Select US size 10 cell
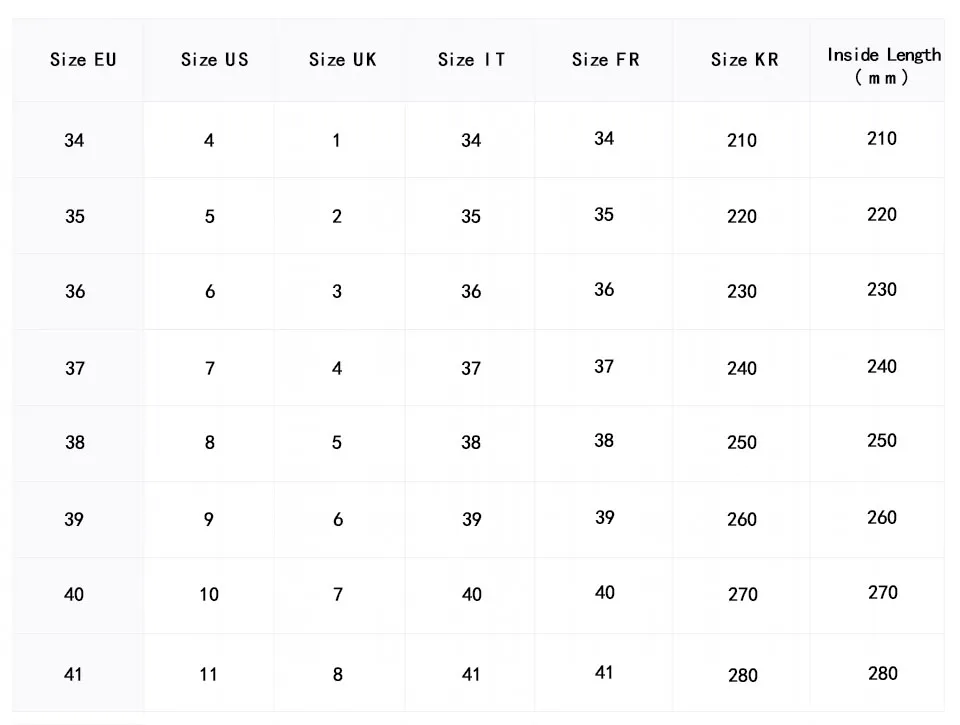This screenshot has width=960, height=725. pos(208,595)
